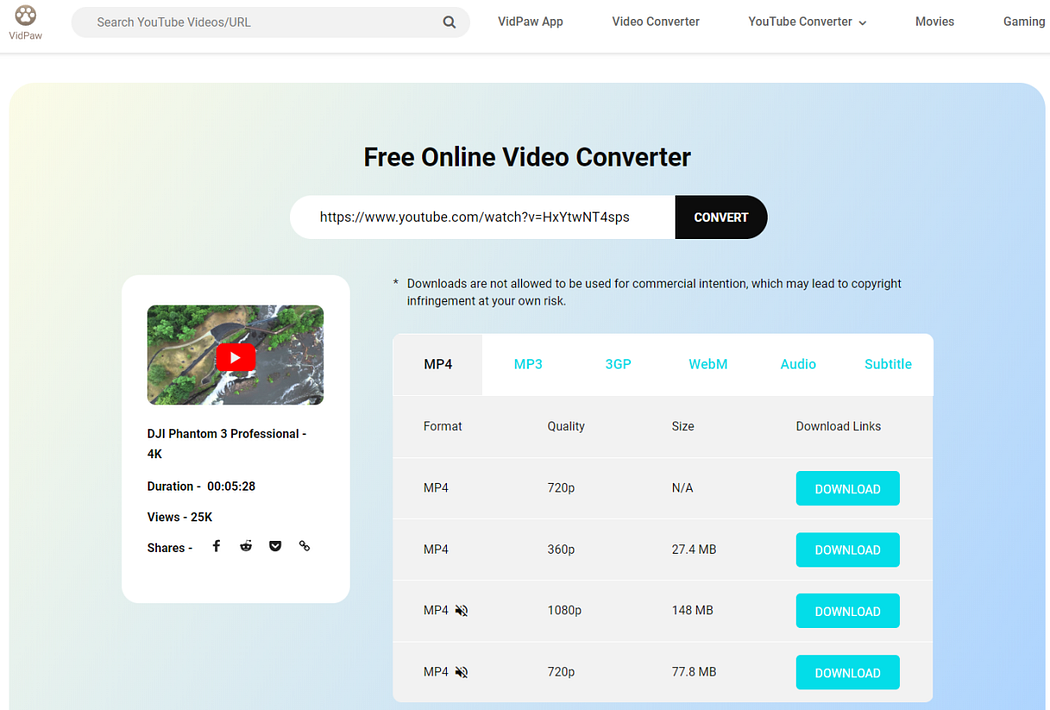Click the 148 MB size cell
The image size is (1050, 710).
692,610
